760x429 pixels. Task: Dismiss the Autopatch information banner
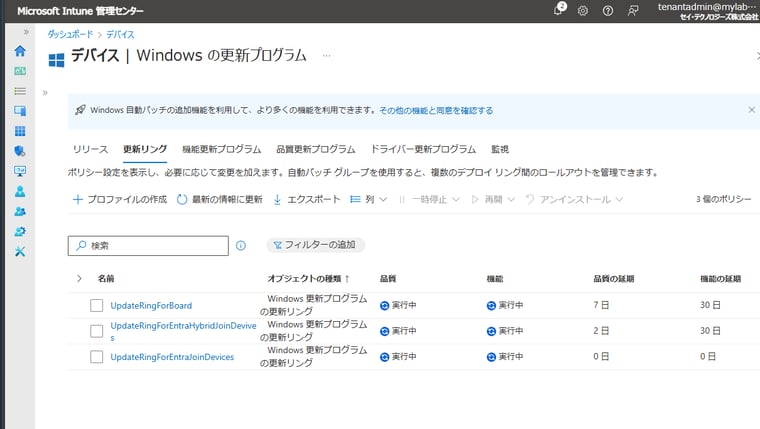(x=751, y=110)
